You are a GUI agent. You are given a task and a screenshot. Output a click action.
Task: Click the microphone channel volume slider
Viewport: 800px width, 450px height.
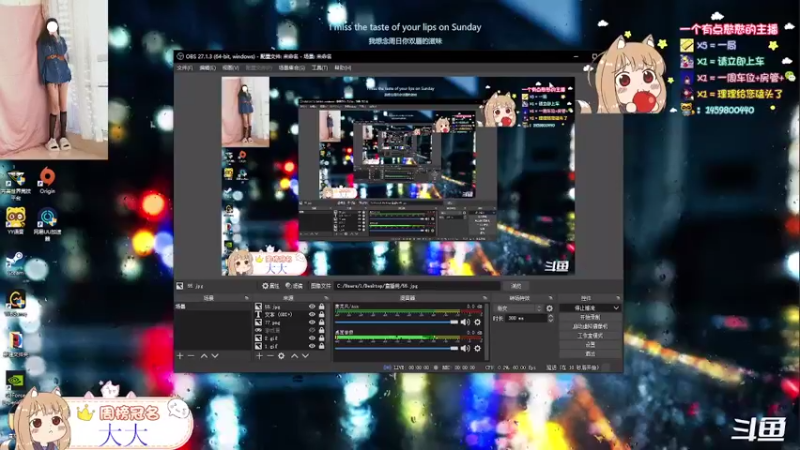397,322
